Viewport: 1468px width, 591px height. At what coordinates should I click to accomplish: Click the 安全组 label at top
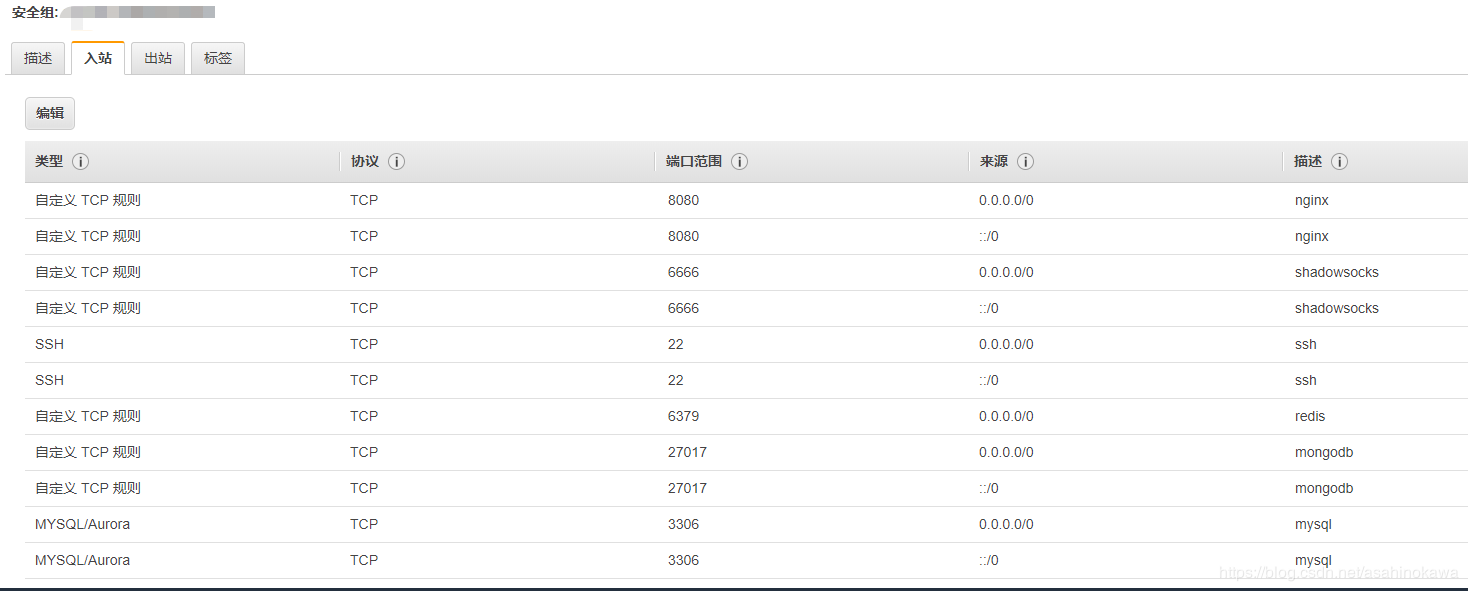(35, 13)
